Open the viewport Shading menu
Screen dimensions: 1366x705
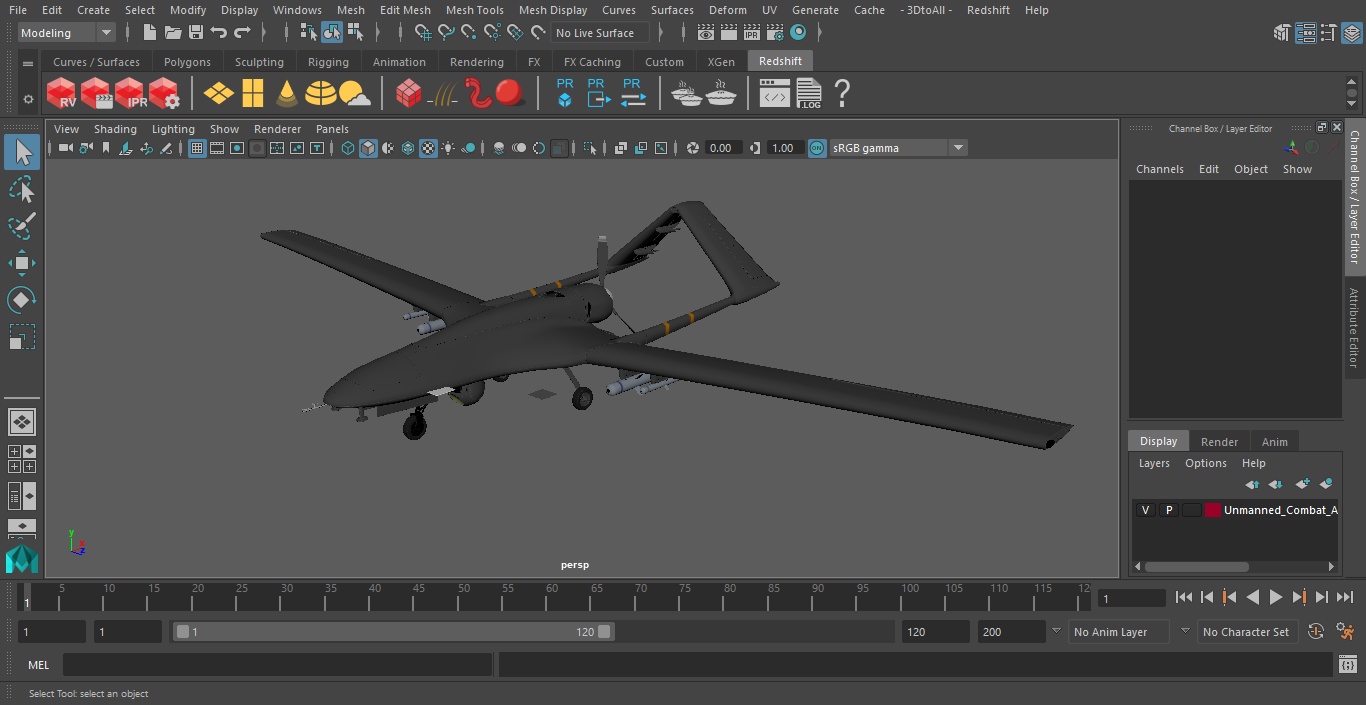[x=115, y=129]
